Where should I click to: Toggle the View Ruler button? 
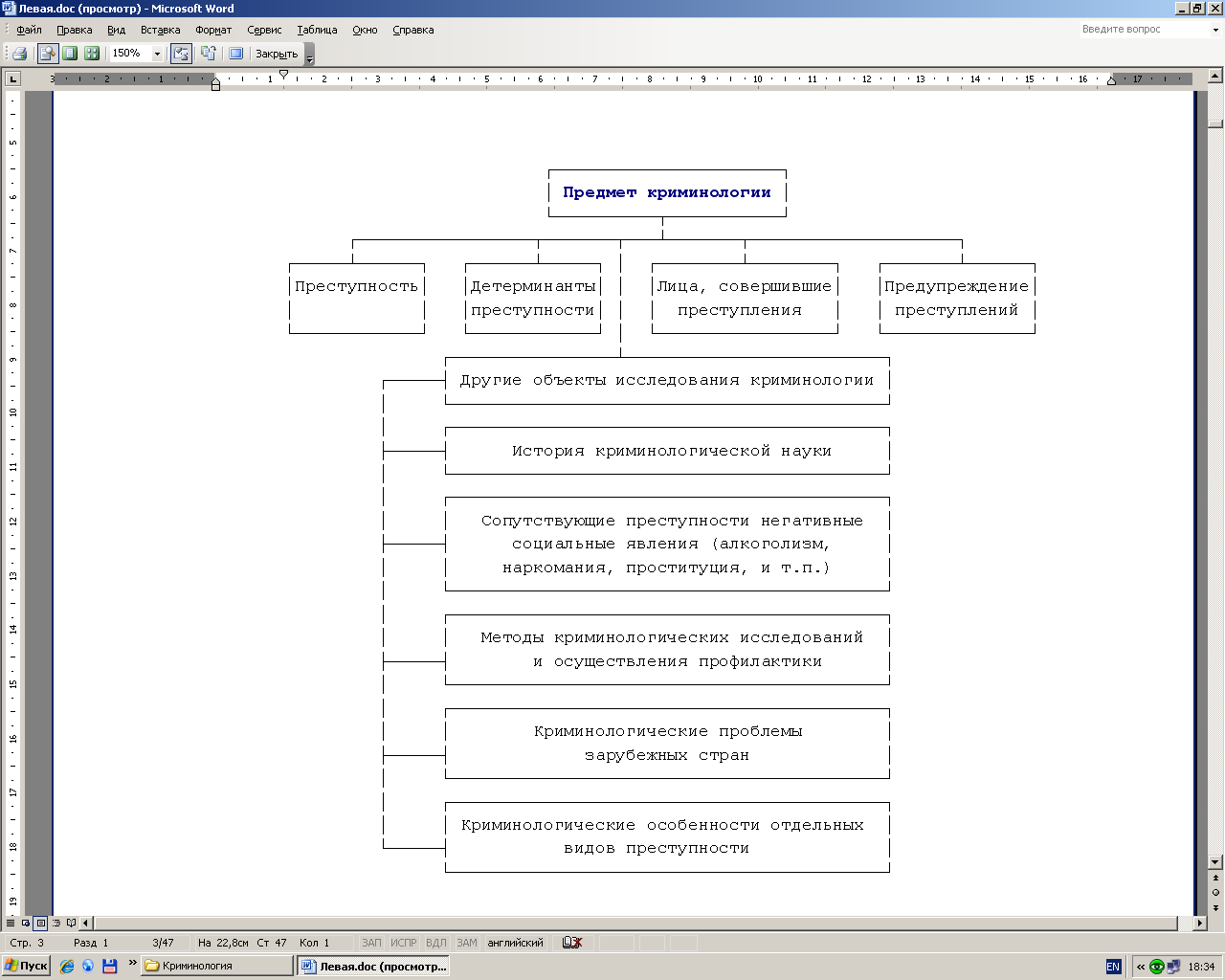pos(181,54)
